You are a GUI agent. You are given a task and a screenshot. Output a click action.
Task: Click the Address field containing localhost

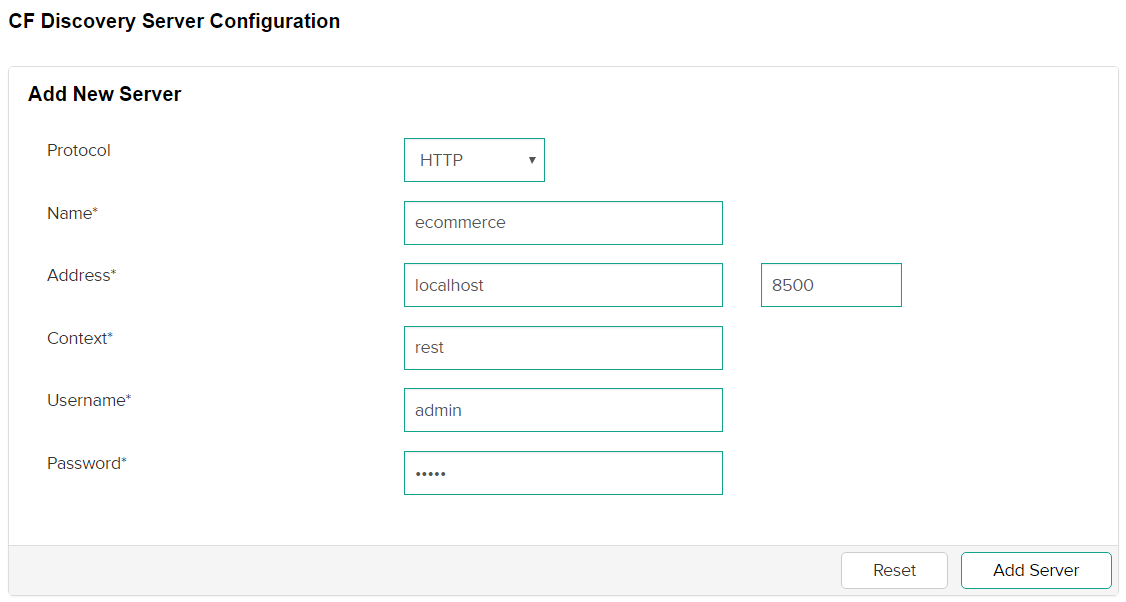tap(563, 285)
